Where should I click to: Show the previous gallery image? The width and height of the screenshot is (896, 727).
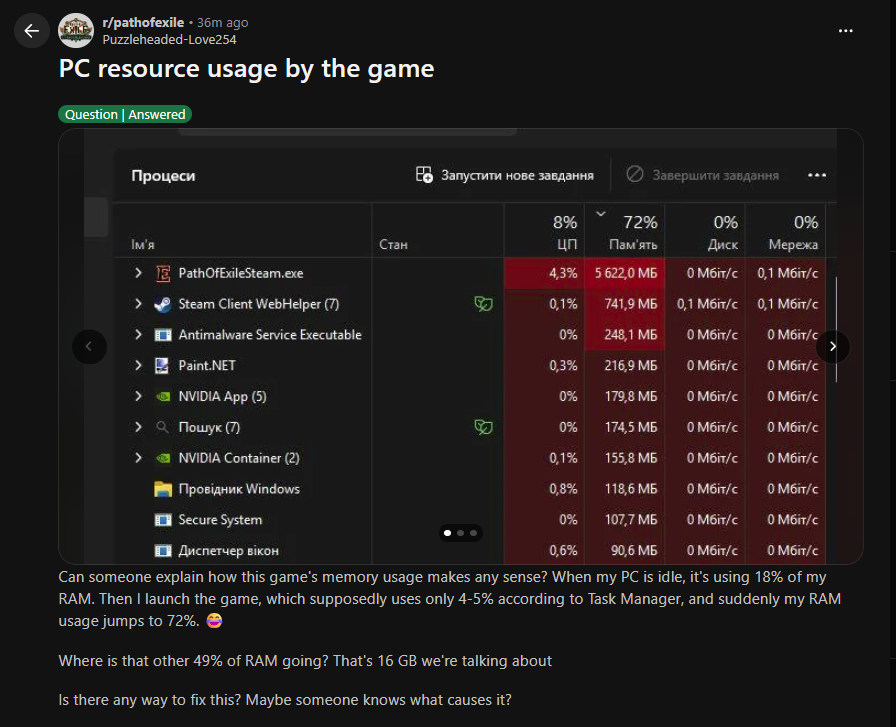(x=89, y=346)
